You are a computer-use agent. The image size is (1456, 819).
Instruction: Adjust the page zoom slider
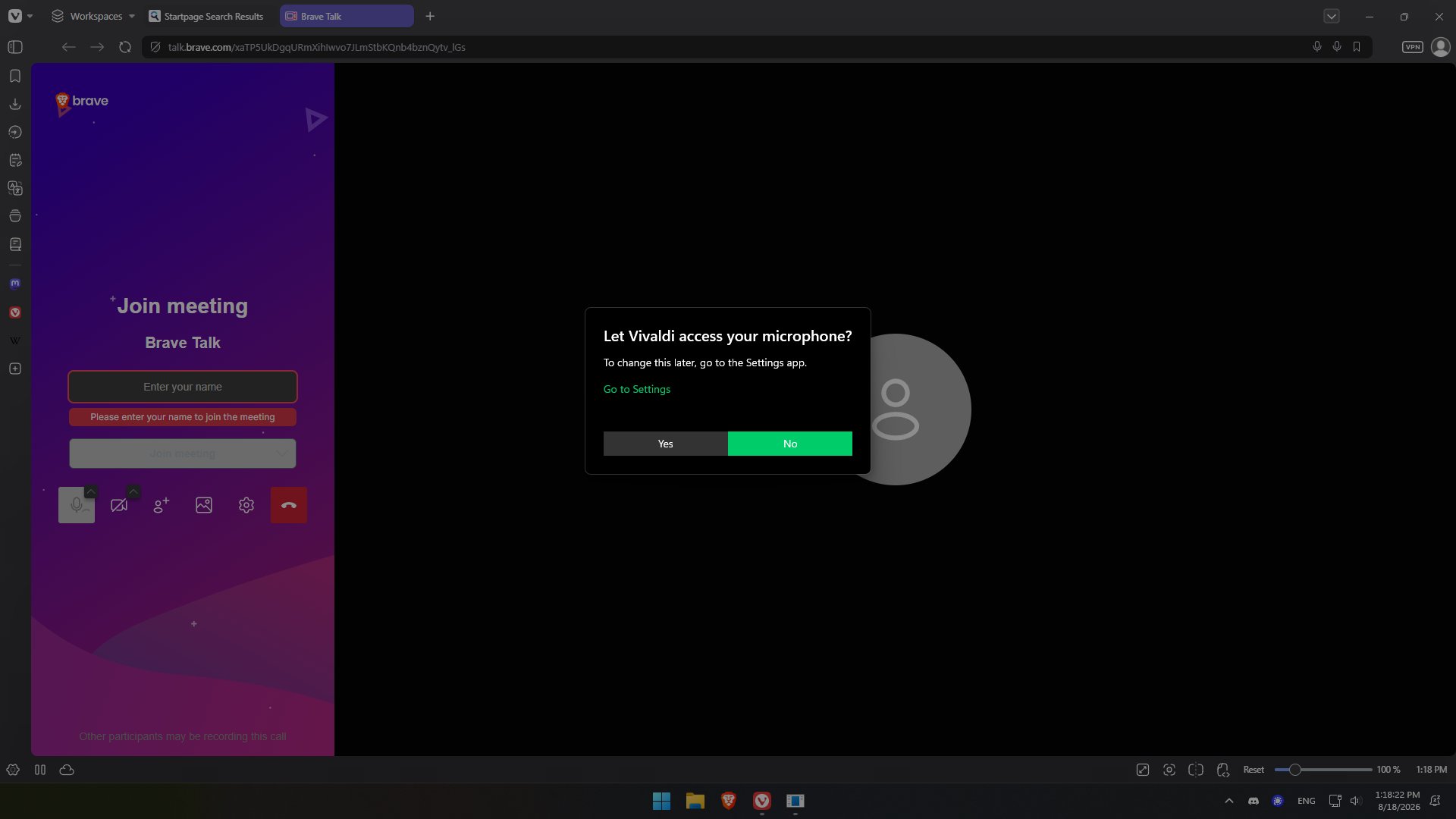pyautogui.click(x=1323, y=770)
